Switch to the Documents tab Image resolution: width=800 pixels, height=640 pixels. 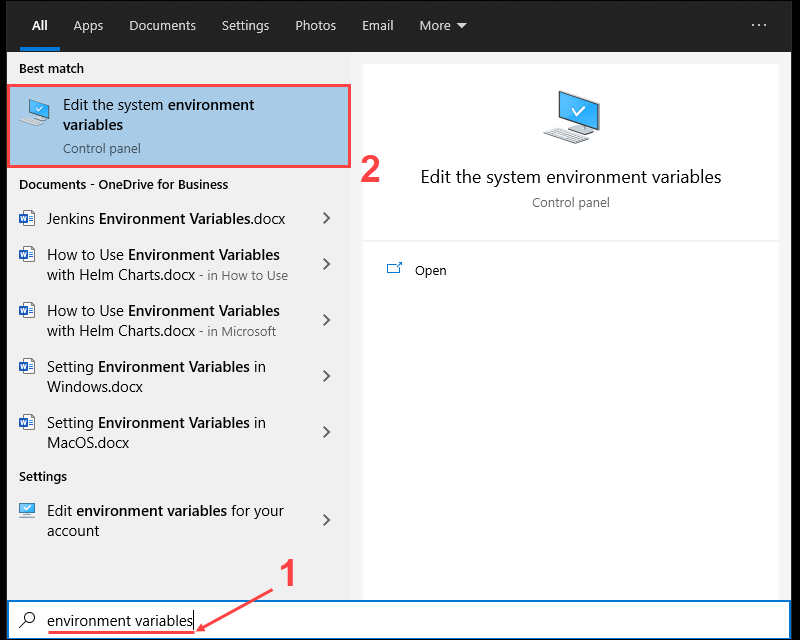pyautogui.click(x=162, y=26)
